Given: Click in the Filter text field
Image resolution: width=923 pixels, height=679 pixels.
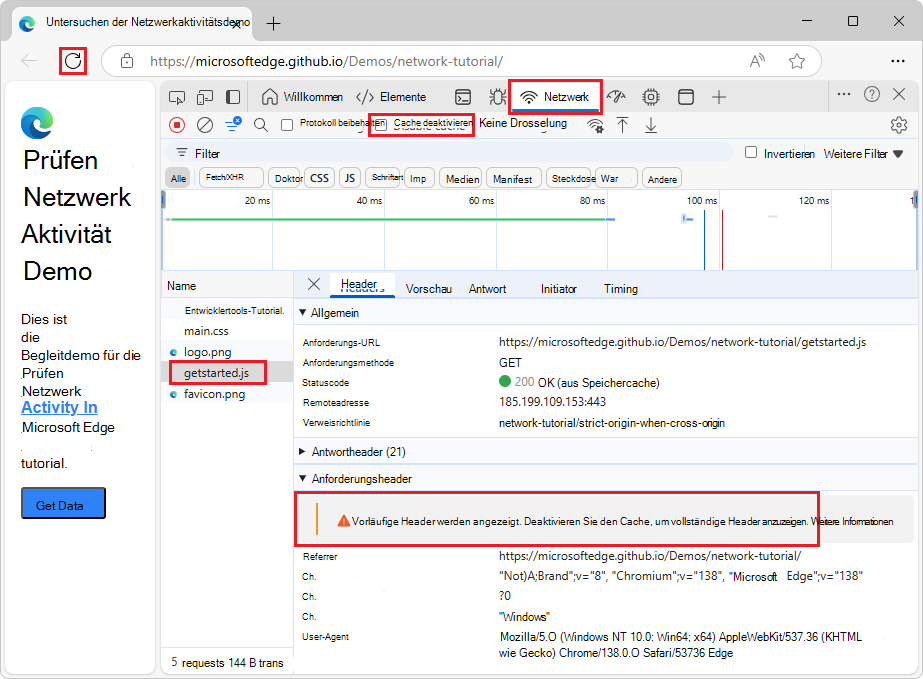Looking at the screenshot, I should coord(449,153).
